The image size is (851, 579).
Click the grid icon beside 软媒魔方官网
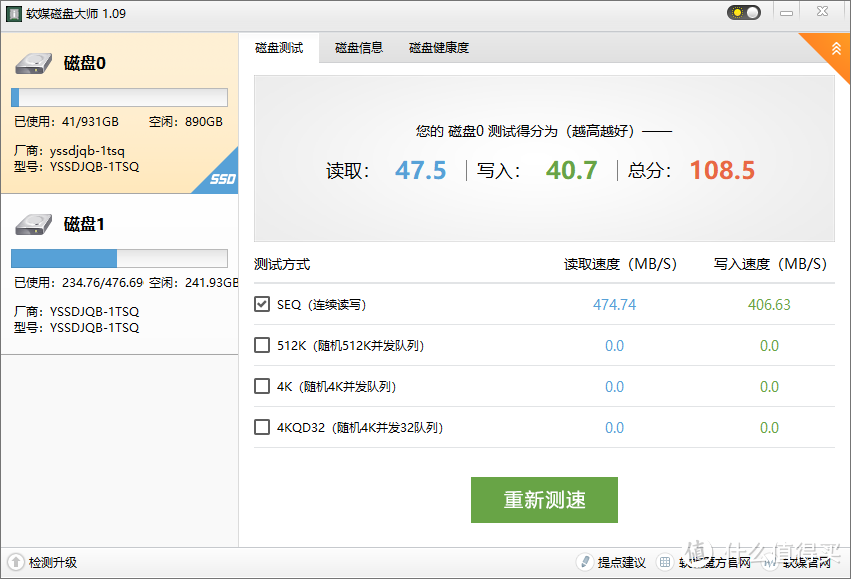[664, 562]
